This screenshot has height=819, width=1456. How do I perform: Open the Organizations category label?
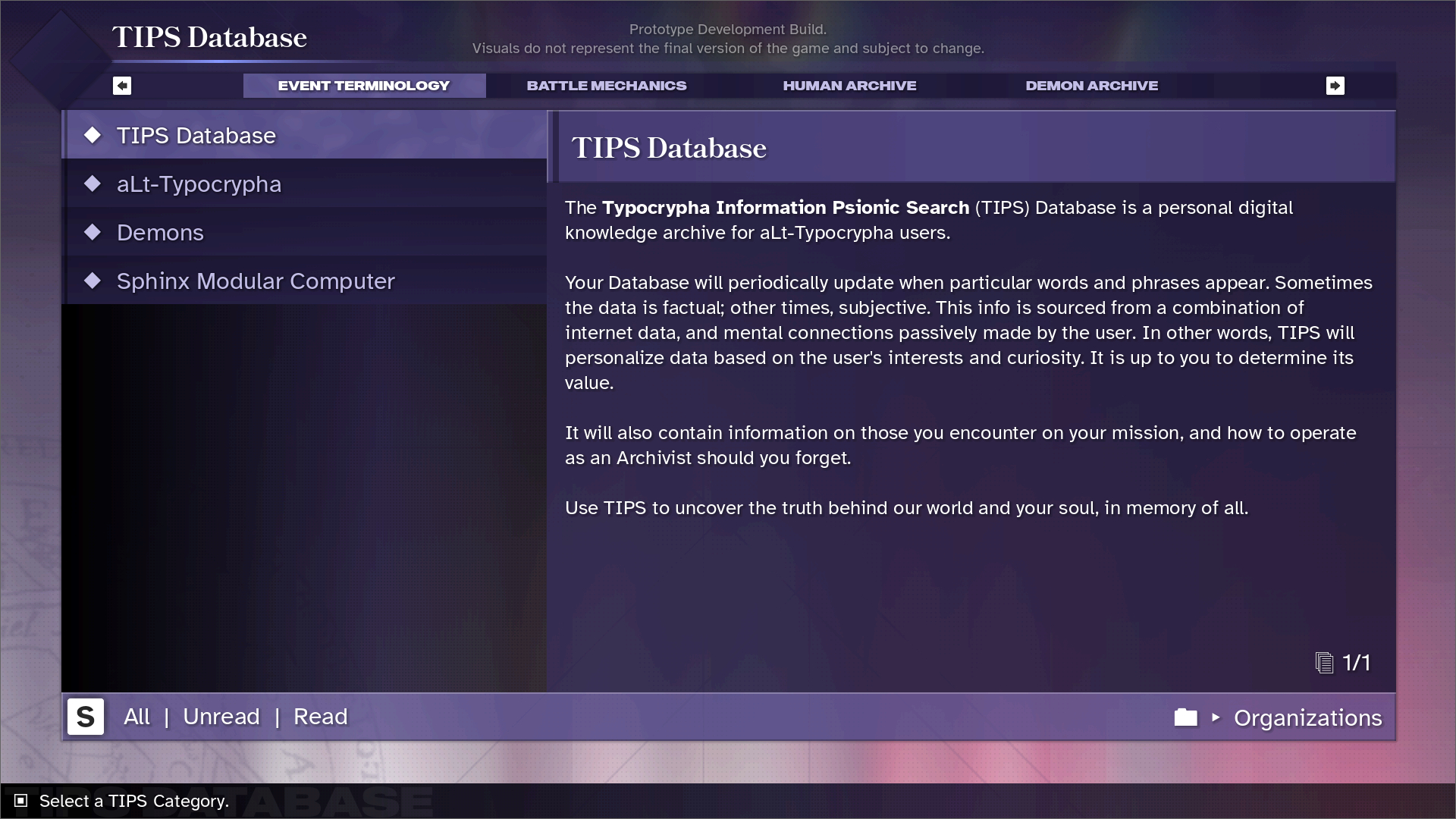1307,718
